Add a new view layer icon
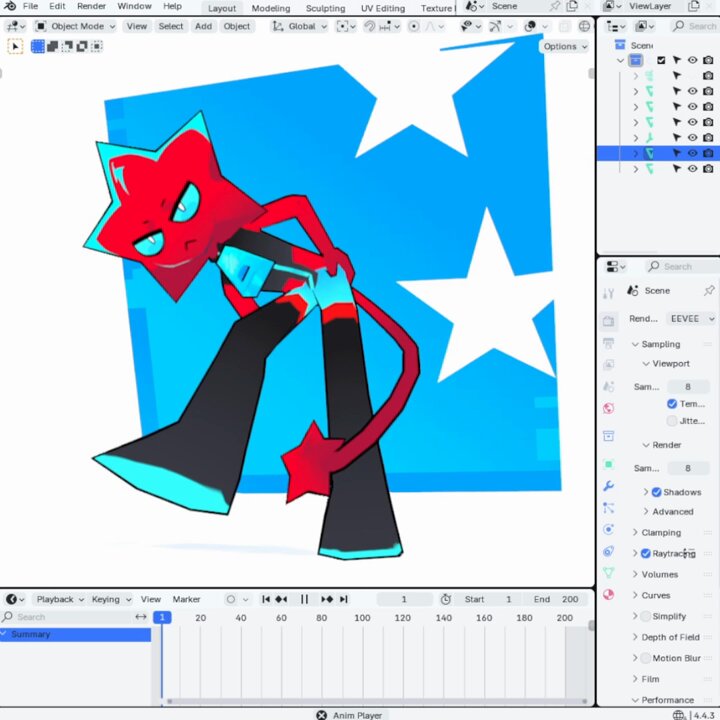Image resolution: width=720 pixels, height=720 pixels. [694, 6]
